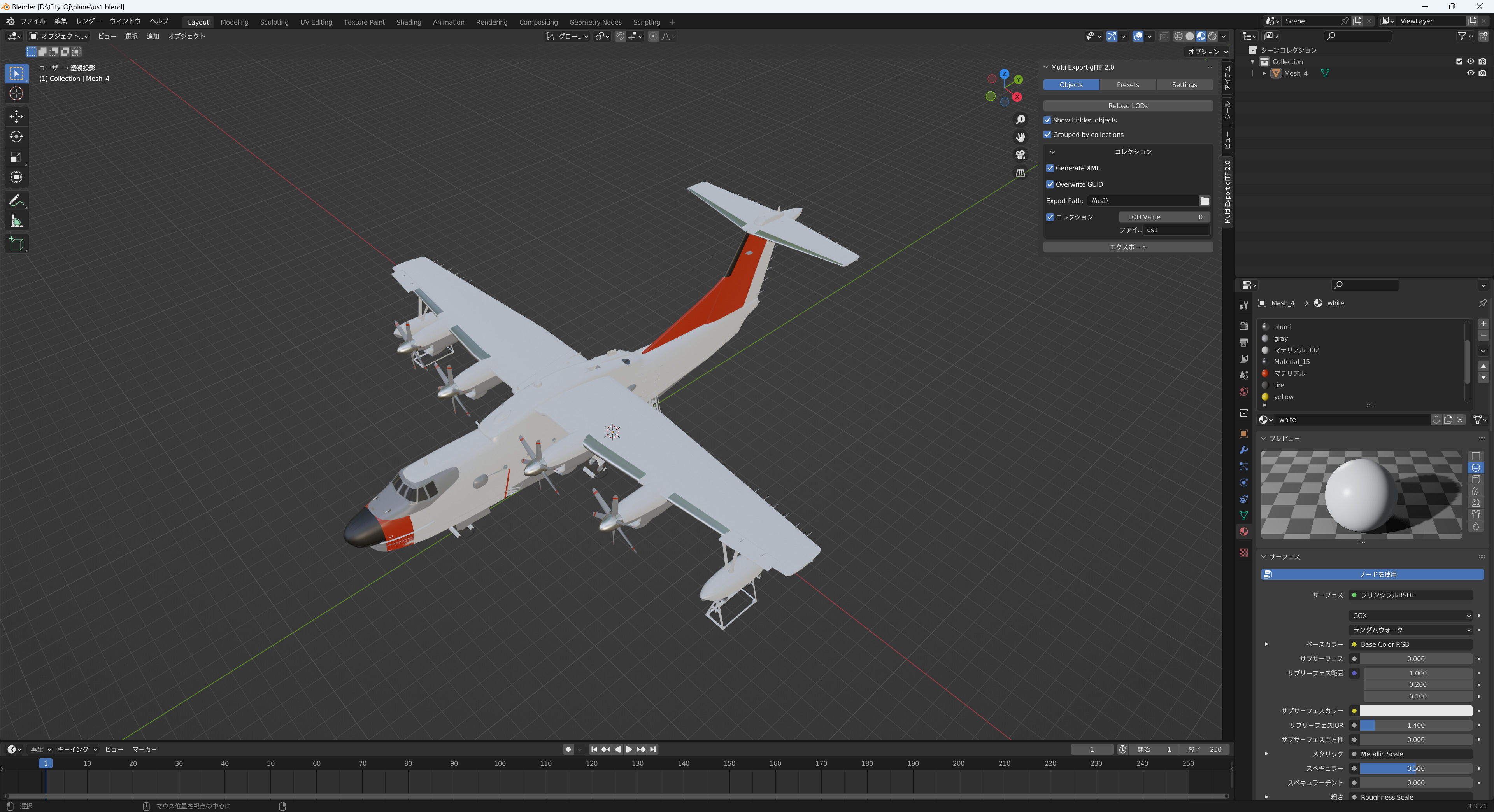Expand the Mesh_4 tree item
The width and height of the screenshot is (1494, 812).
1264,73
